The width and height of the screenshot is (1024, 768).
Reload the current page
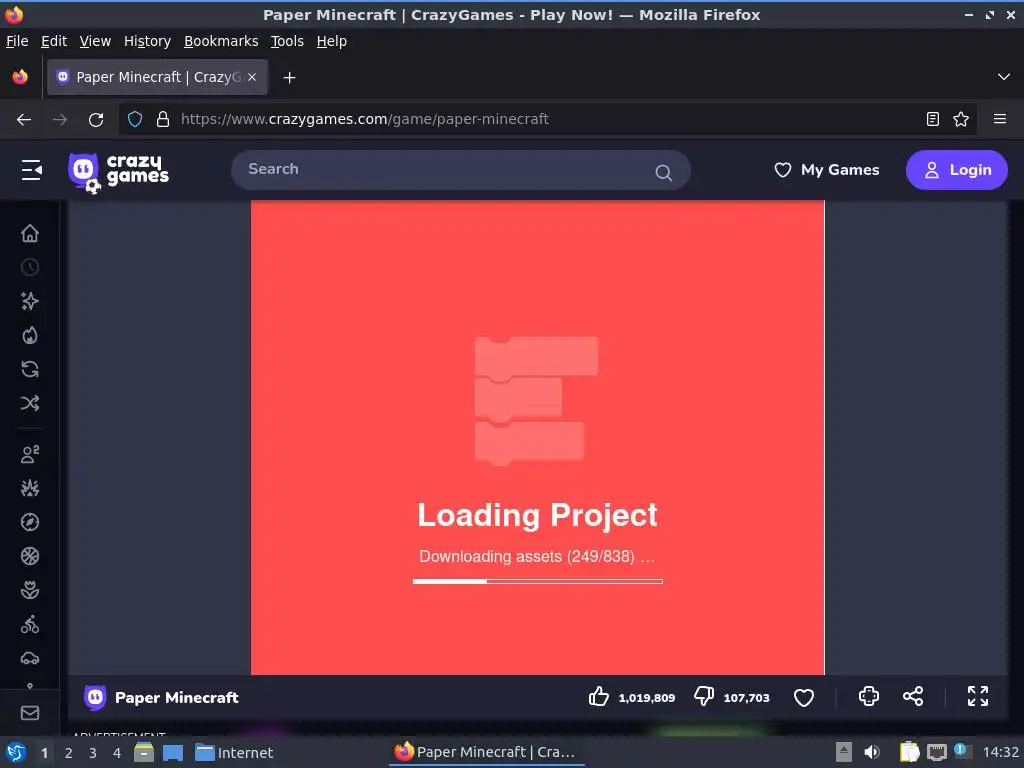pos(96,120)
